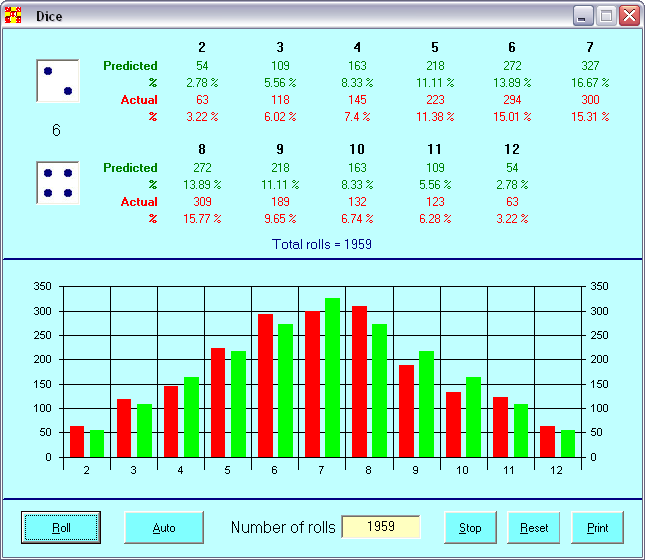The width and height of the screenshot is (645, 560).
Task: Stop the auto rolling
Action: (470, 527)
